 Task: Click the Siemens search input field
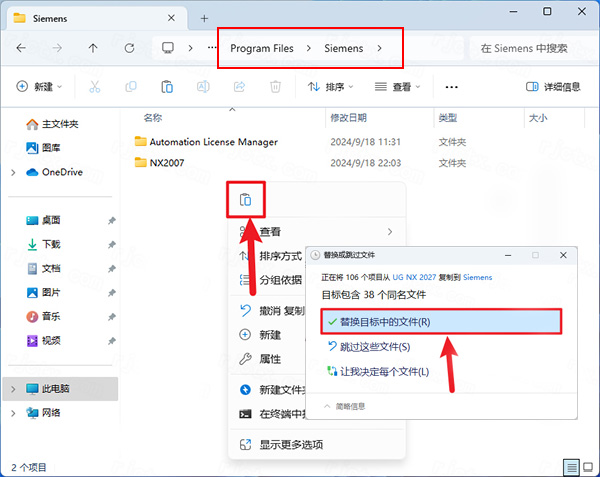530,48
